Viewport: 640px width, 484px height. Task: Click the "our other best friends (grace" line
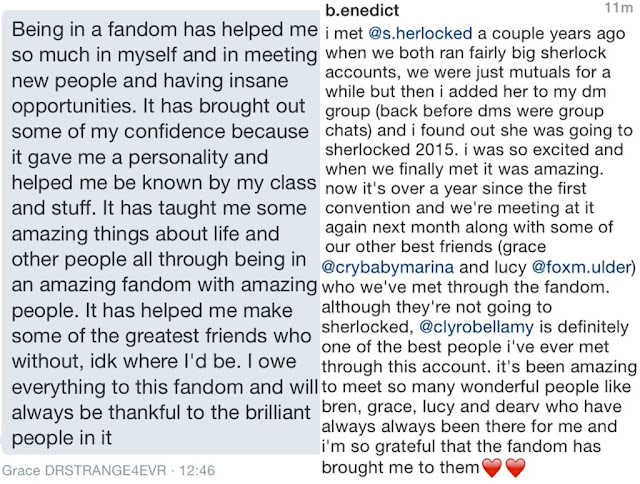tap(436, 247)
